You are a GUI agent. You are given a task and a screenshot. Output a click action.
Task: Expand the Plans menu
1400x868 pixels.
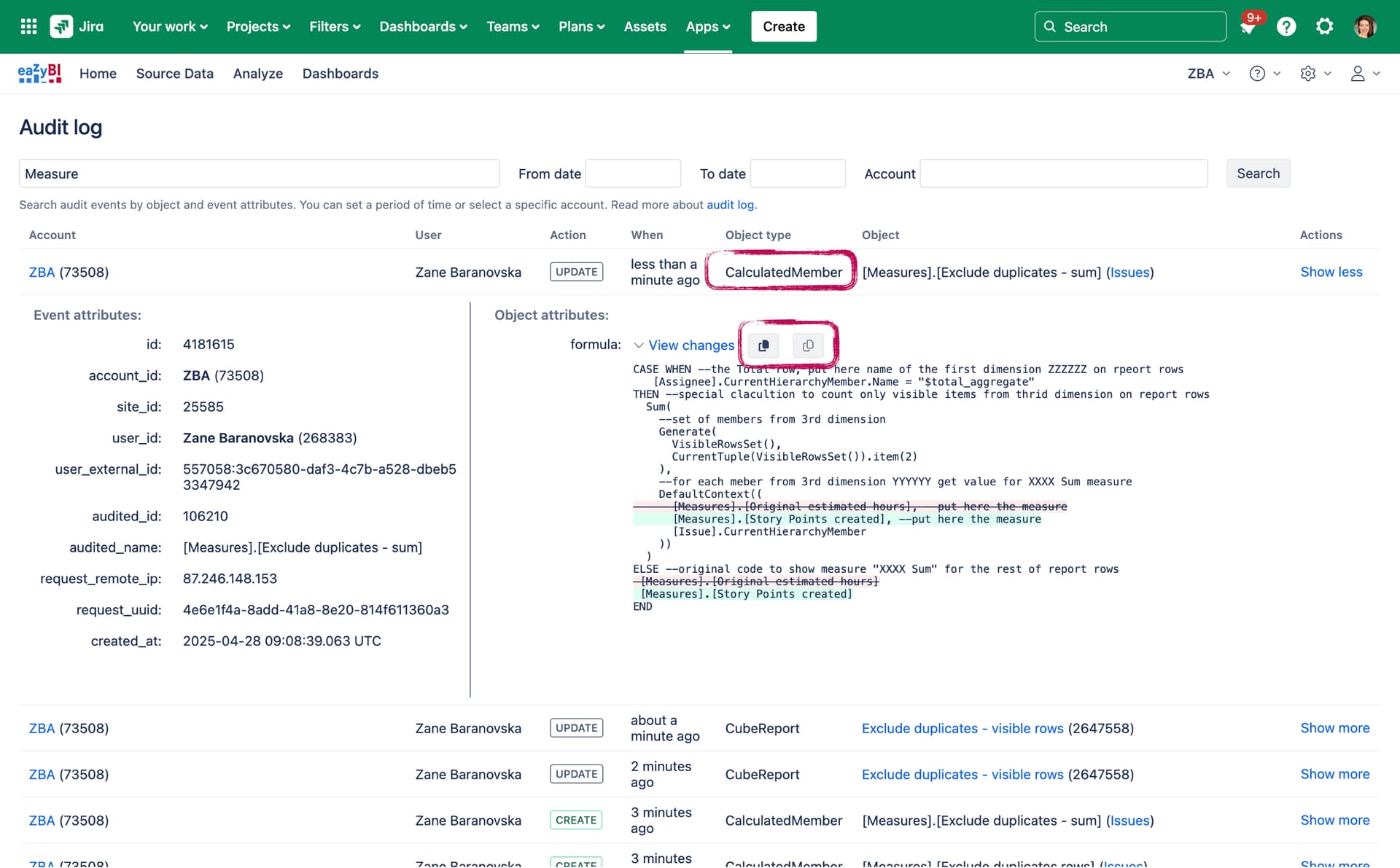581,27
